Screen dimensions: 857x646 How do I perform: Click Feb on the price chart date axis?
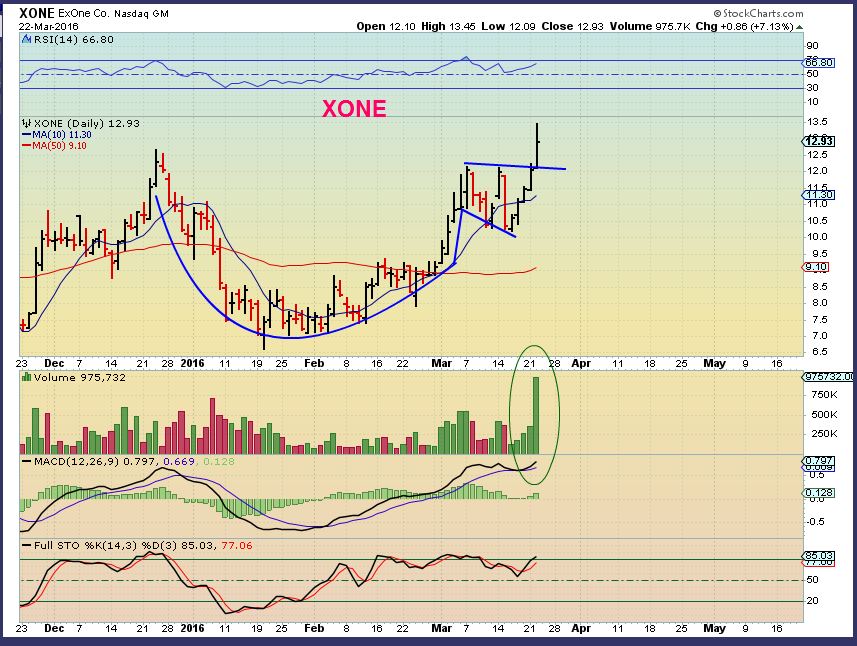click(x=314, y=363)
